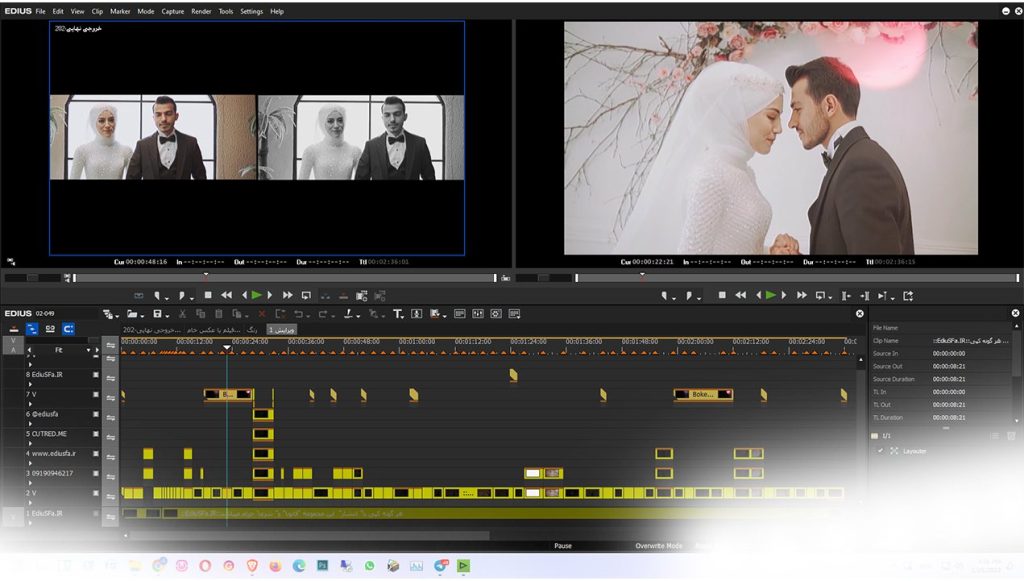Close the information palette panel
The image size is (1024, 581).
(1016, 313)
